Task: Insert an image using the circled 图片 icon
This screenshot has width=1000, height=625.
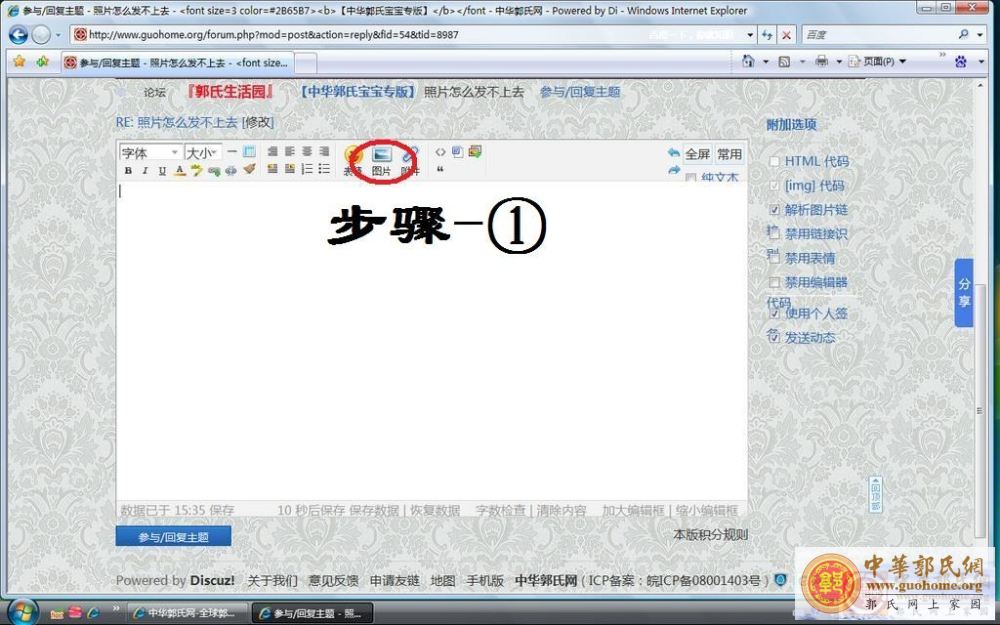Action: [x=383, y=155]
